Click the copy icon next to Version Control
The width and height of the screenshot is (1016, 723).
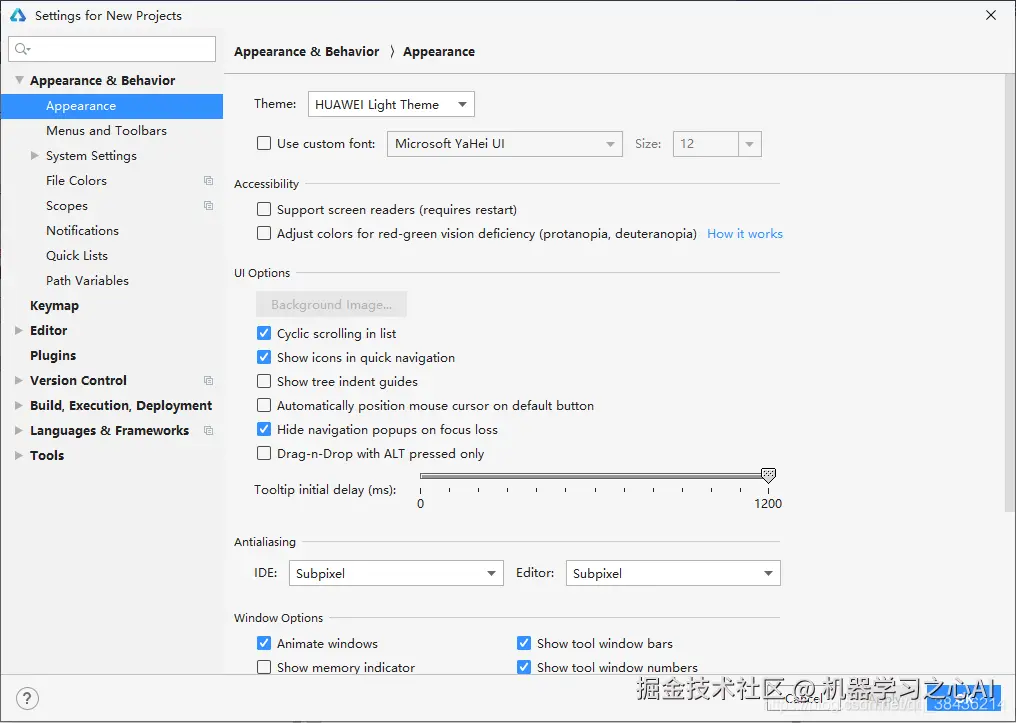coord(208,380)
